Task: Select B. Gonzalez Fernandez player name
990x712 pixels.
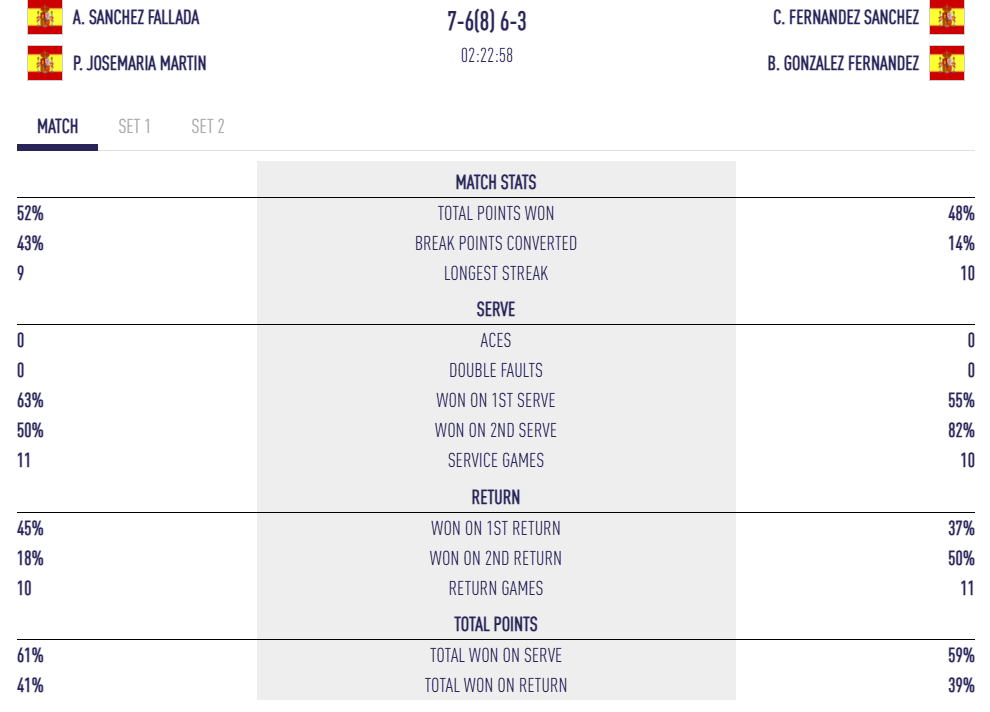Action: [x=843, y=63]
